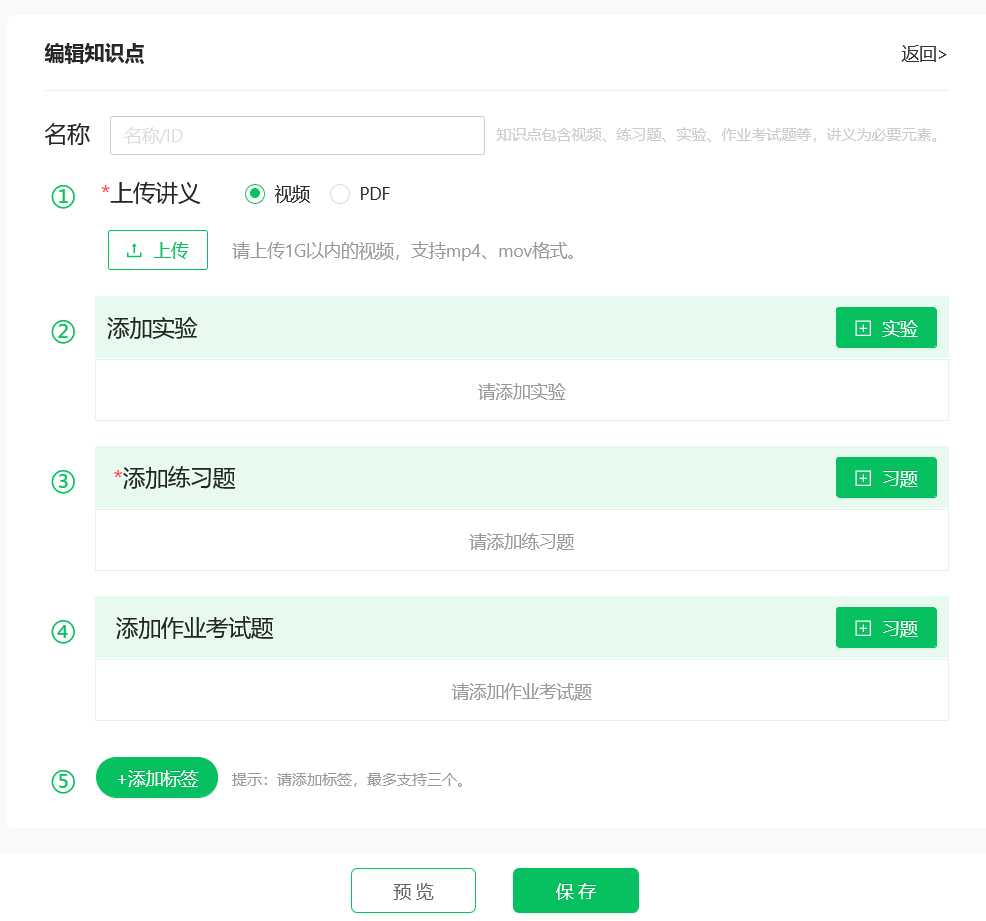
Task: Click the description text 知识点包含视频、练习题
Action: click(x=579, y=135)
